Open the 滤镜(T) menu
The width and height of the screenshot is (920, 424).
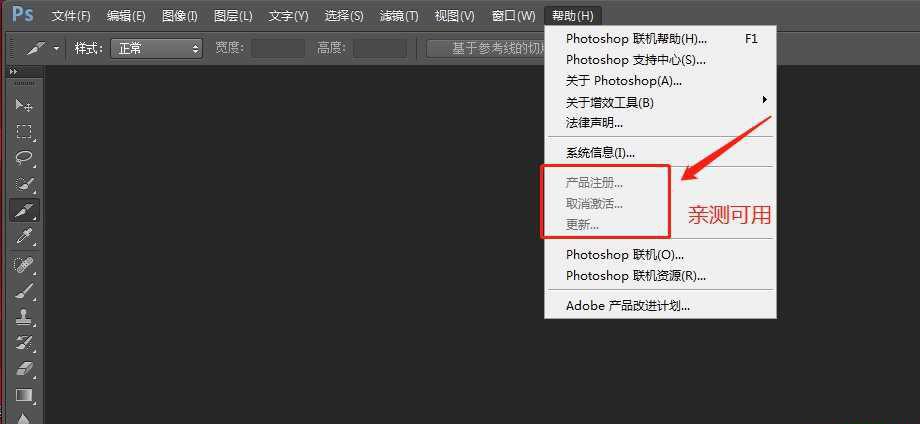pos(399,16)
